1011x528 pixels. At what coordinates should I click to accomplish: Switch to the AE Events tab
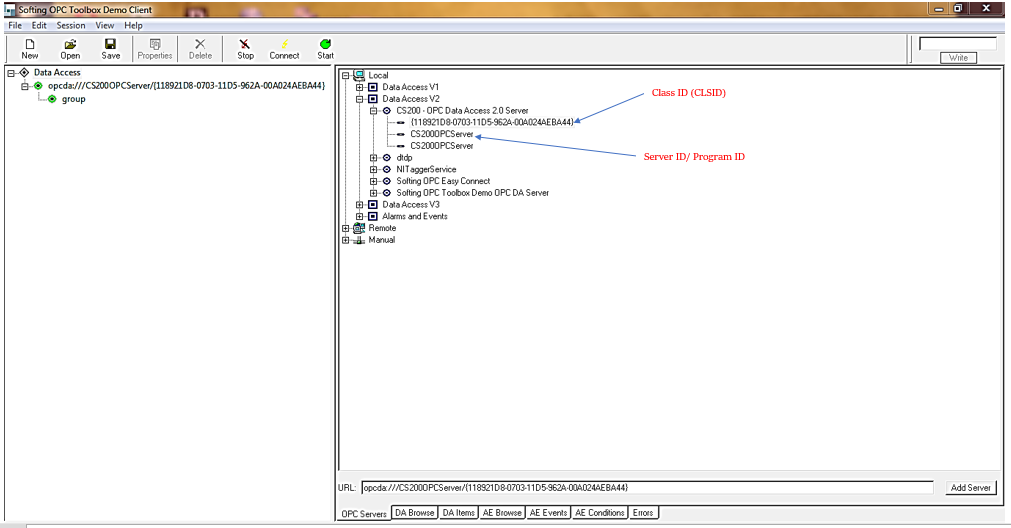click(x=548, y=513)
